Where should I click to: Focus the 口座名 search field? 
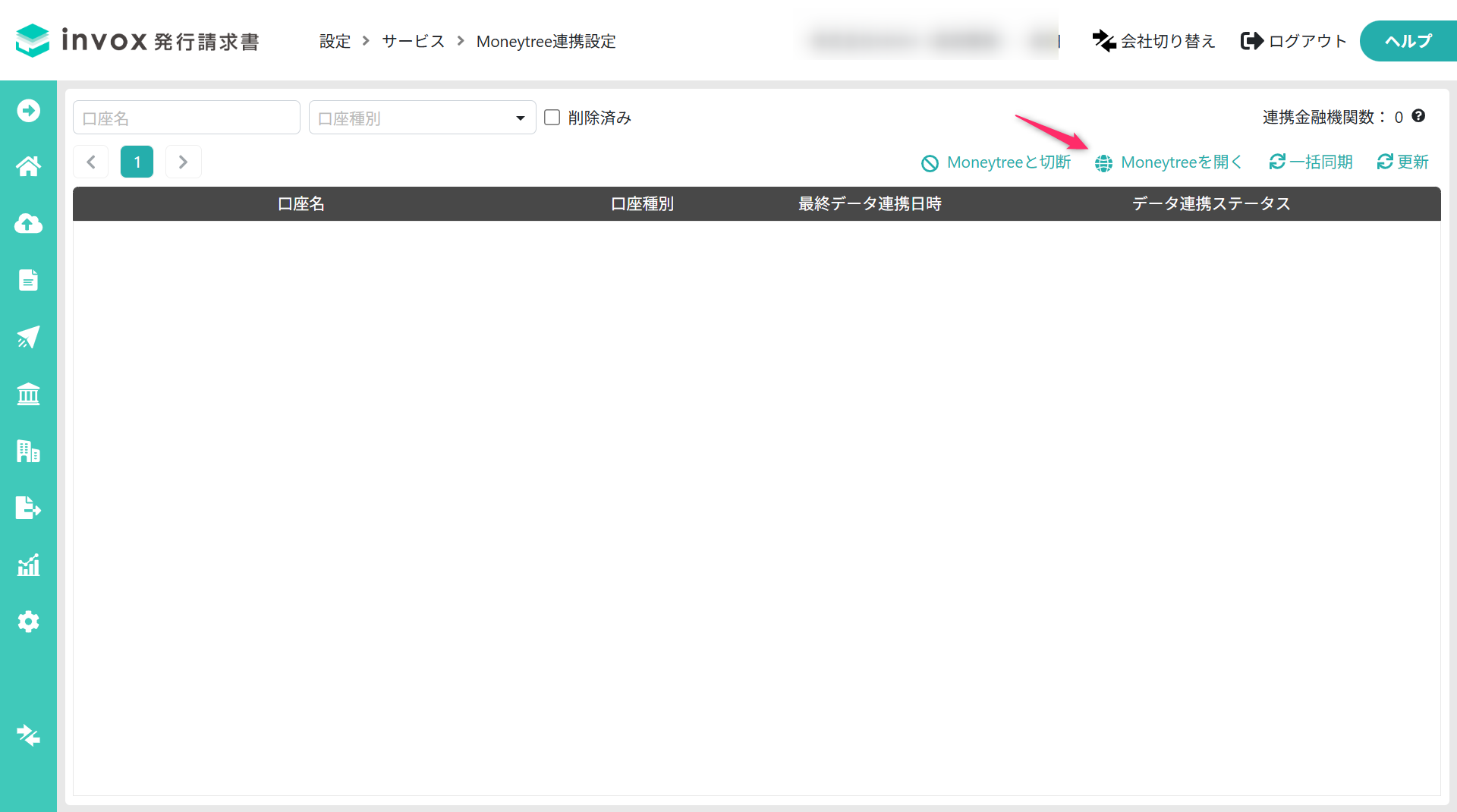click(x=187, y=118)
